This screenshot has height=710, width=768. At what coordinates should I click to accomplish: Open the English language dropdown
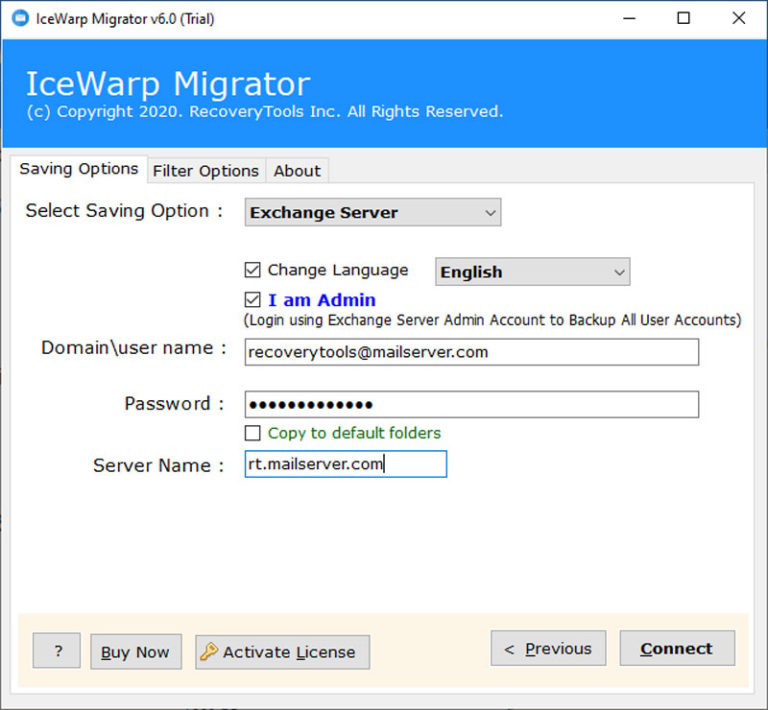[532, 272]
